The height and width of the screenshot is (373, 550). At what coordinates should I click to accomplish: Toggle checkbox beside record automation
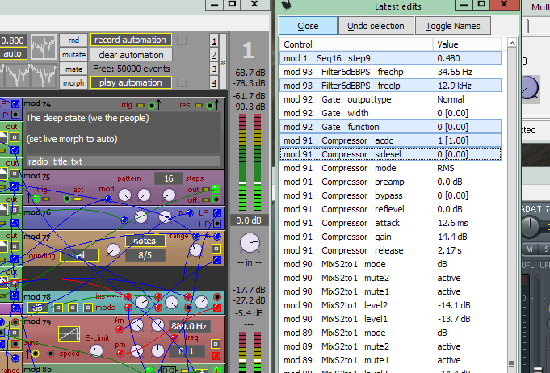(x=182, y=40)
